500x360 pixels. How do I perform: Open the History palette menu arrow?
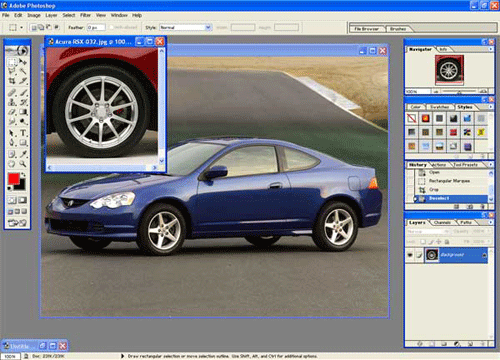490,165
